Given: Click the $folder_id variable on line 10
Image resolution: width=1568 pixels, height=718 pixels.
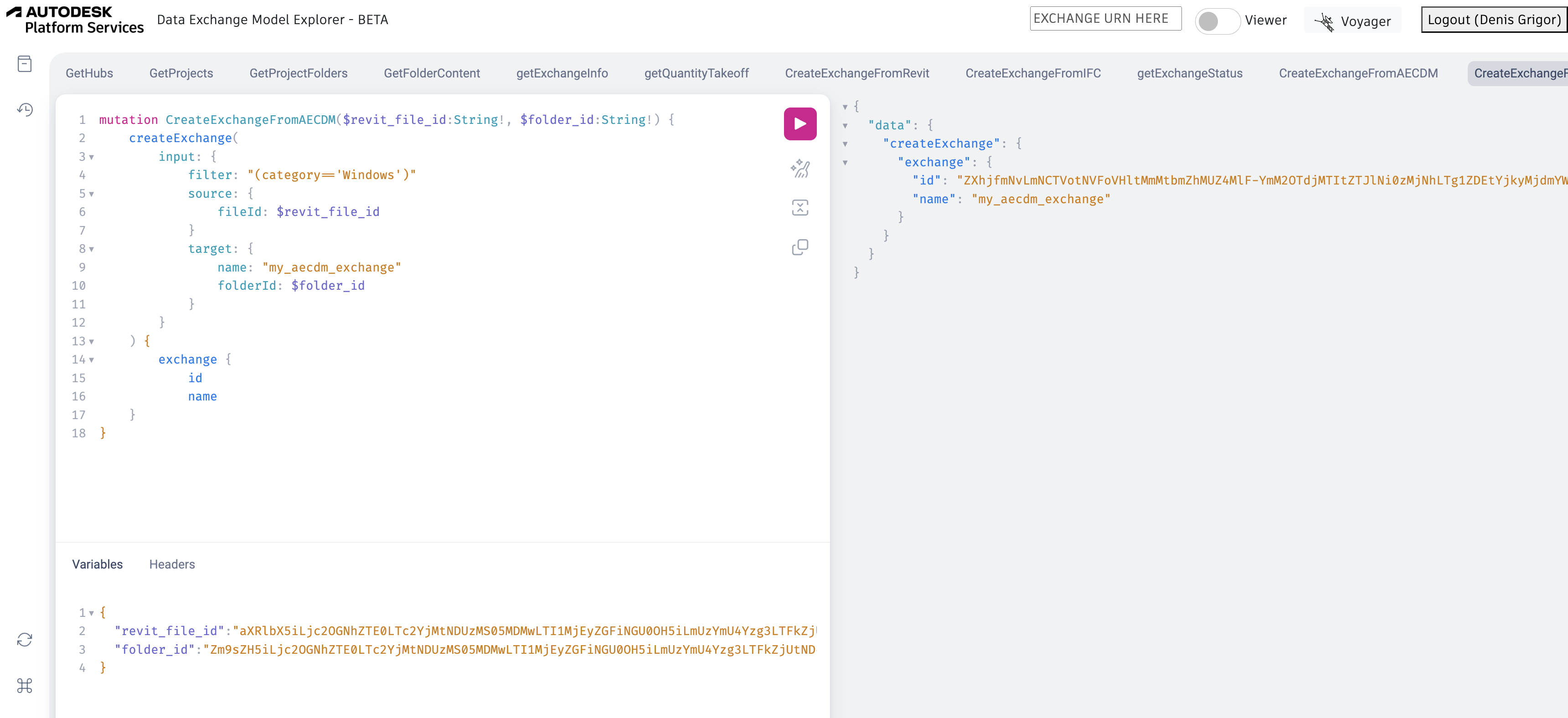Looking at the screenshot, I should (x=328, y=286).
